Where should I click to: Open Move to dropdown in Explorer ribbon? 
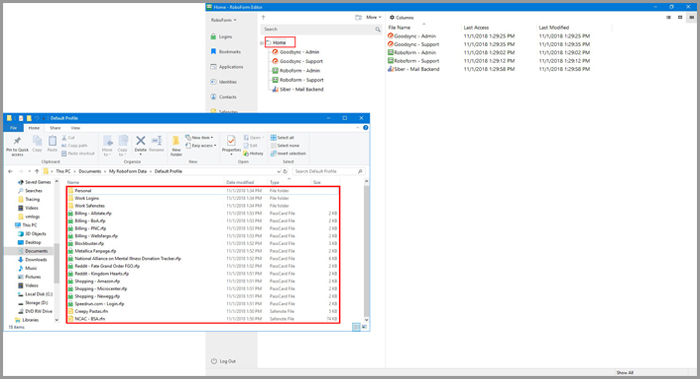tap(107, 146)
